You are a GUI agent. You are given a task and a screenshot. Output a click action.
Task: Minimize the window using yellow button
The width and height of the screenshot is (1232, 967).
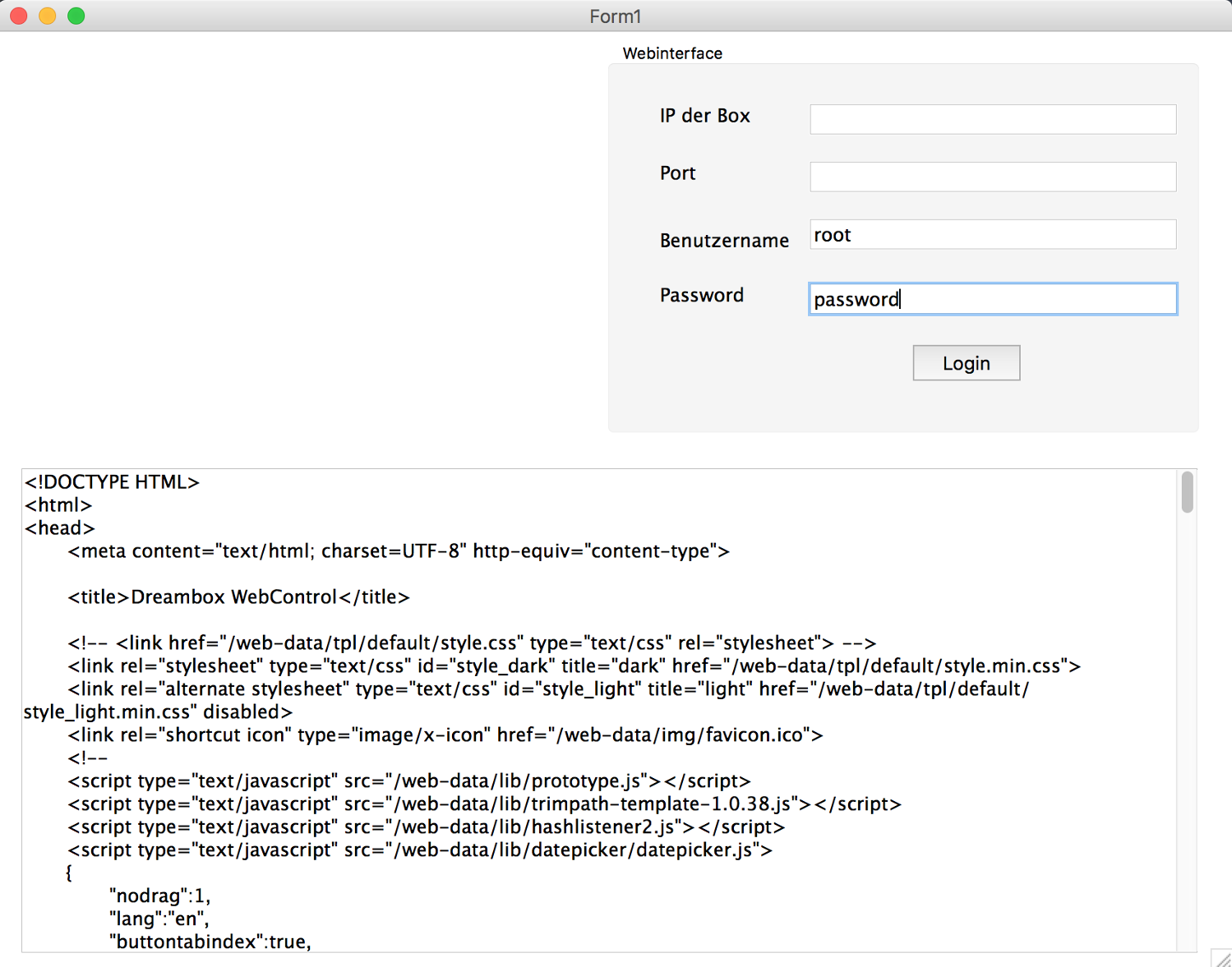point(48,16)
